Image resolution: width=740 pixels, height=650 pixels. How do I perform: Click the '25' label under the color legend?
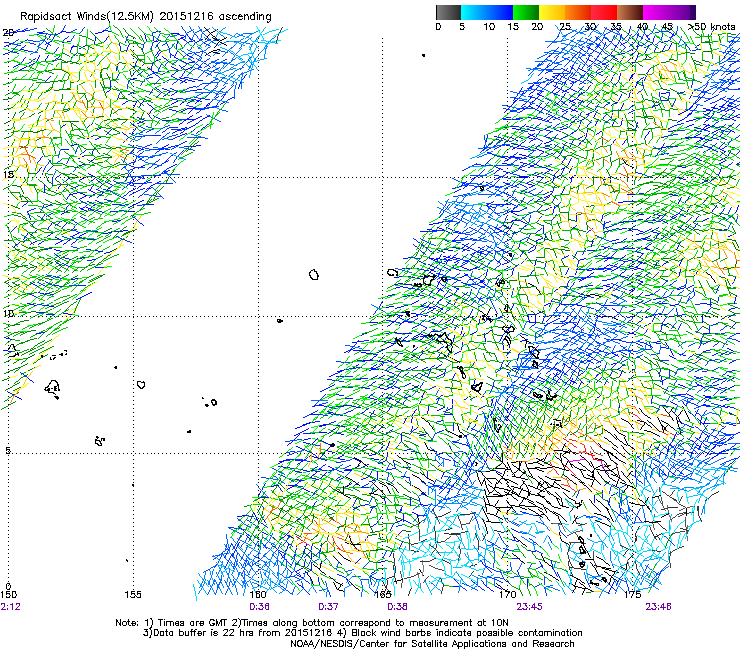564,27
